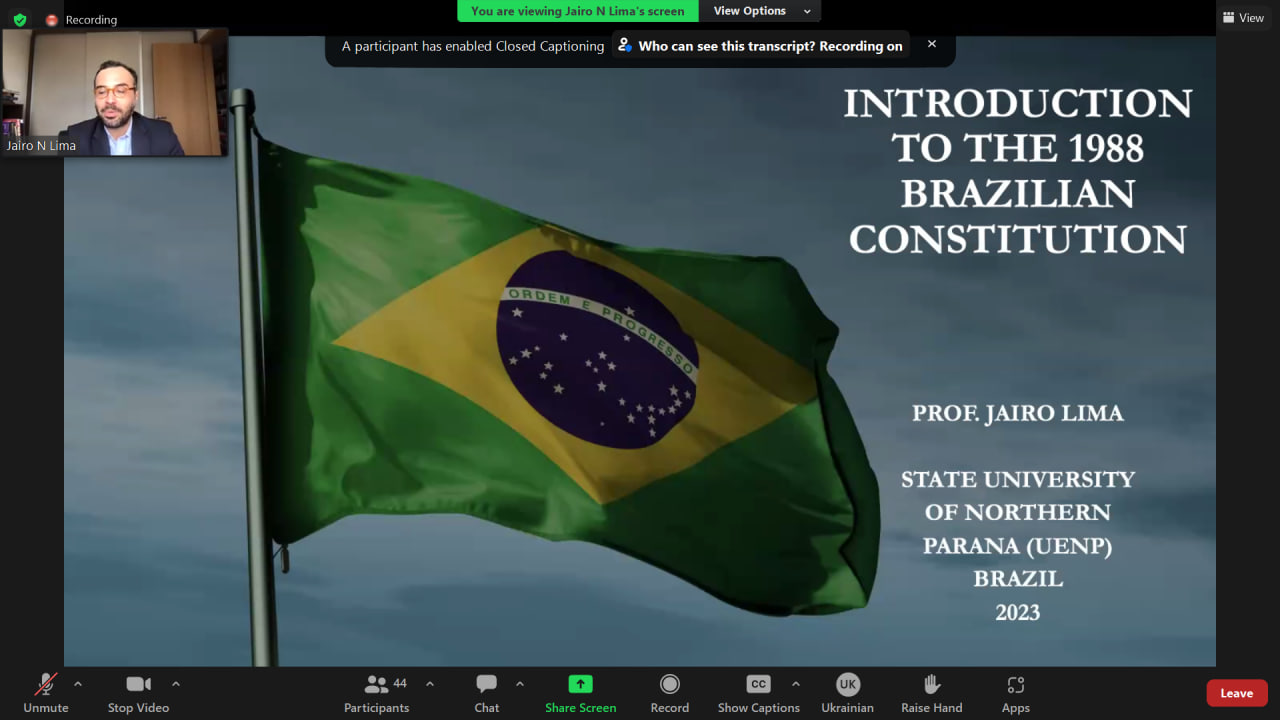
Task: Open the View layout menu
Action: [1243, 18]
